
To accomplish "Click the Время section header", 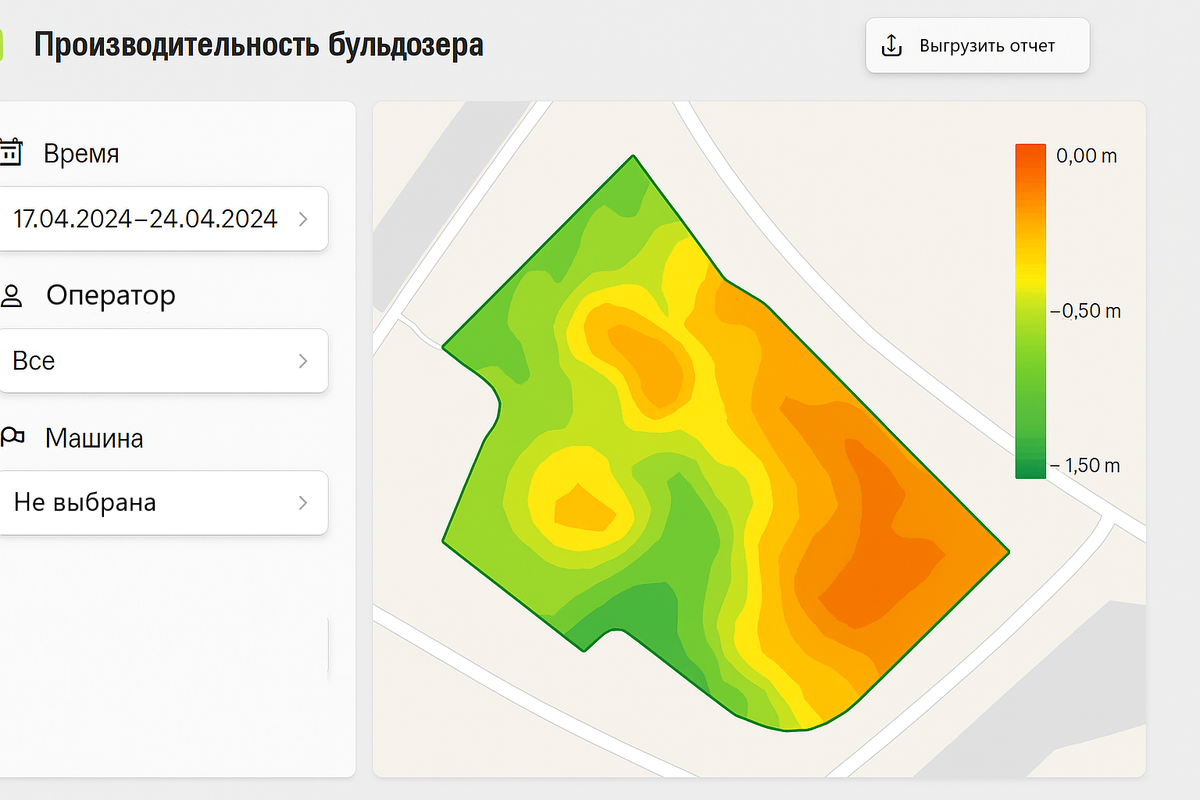I will point(81,152).
